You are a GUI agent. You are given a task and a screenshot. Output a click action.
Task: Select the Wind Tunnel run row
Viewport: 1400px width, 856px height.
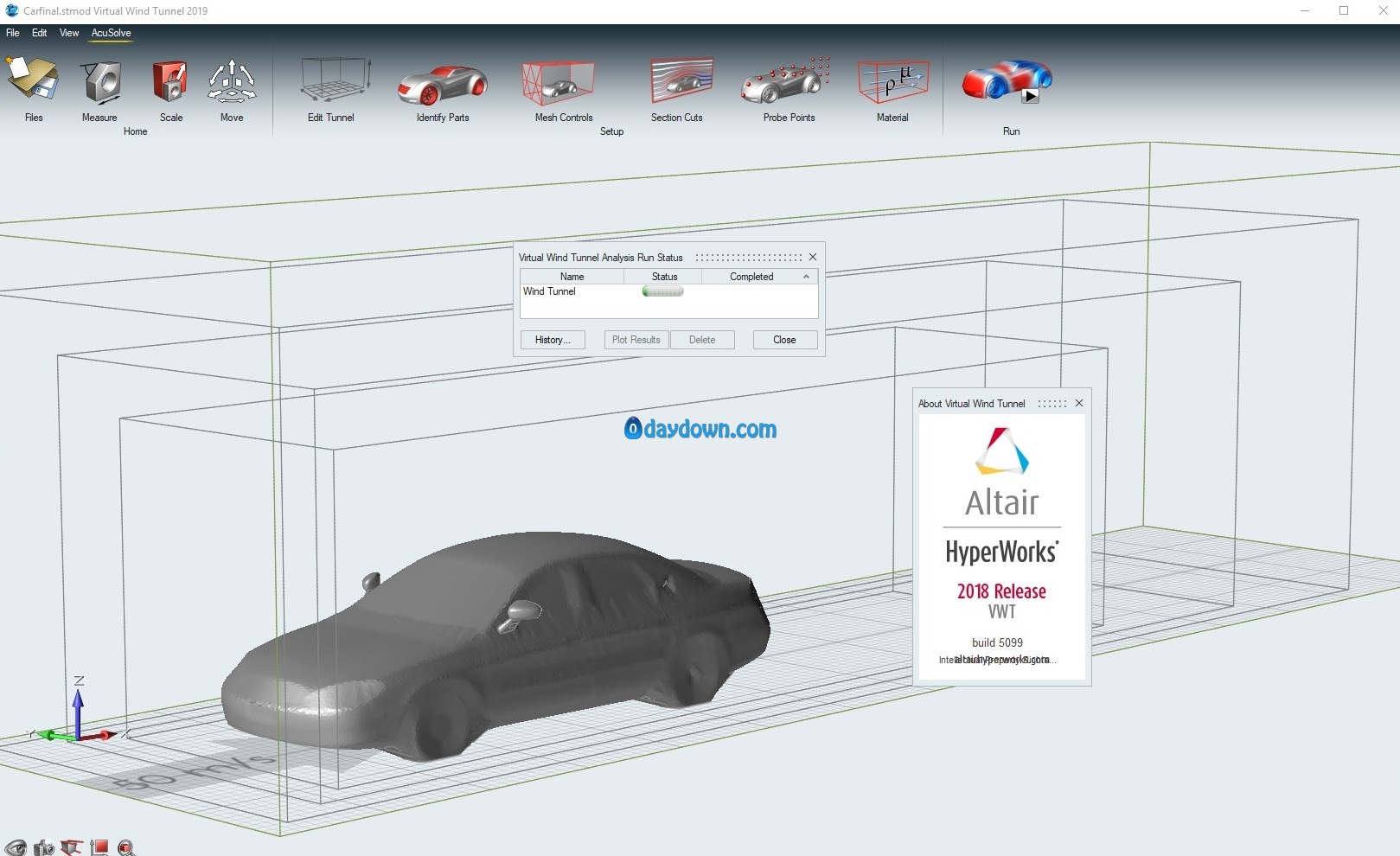[x=668, y=291]
